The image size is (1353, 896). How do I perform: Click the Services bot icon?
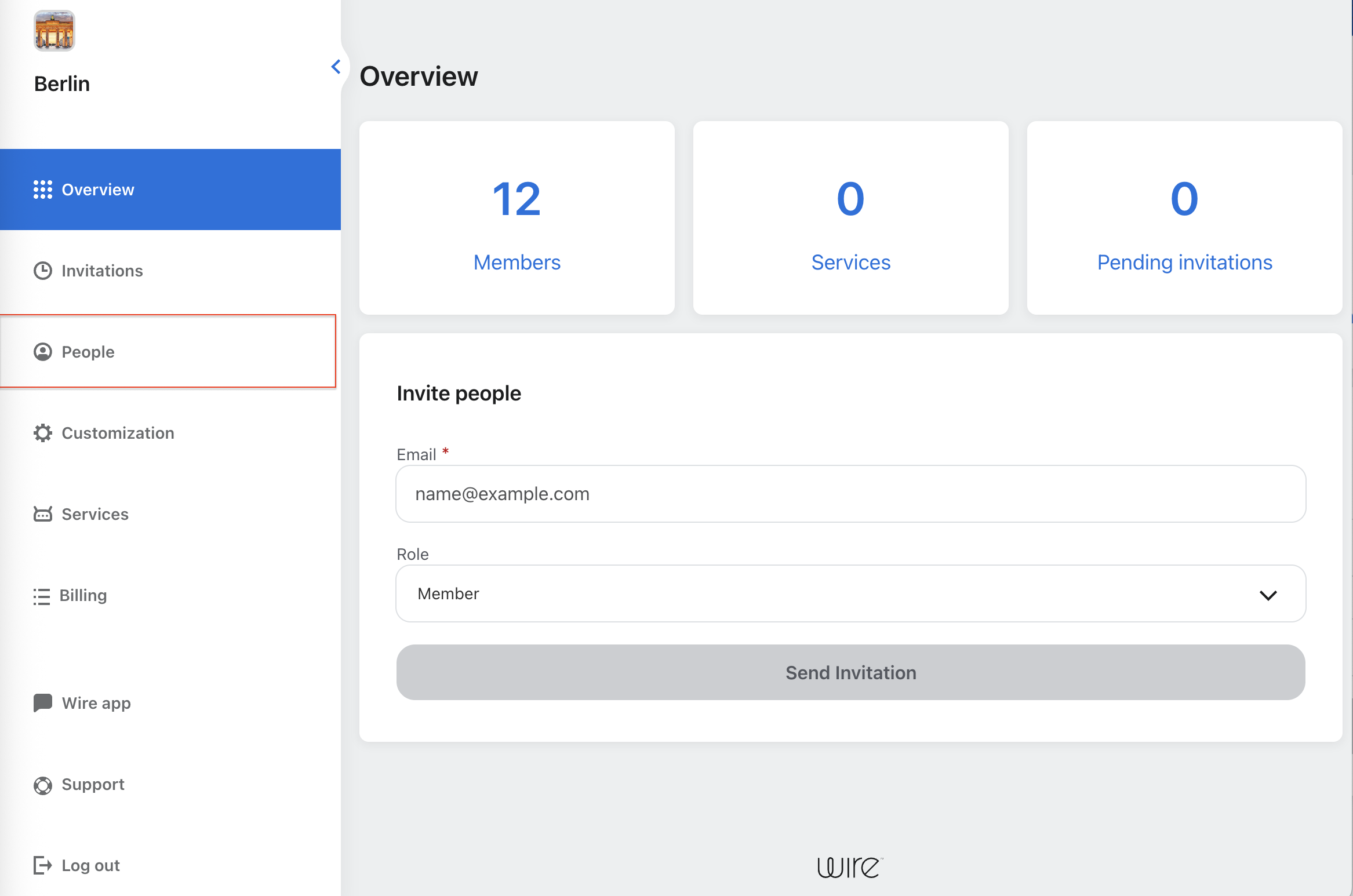43,514
